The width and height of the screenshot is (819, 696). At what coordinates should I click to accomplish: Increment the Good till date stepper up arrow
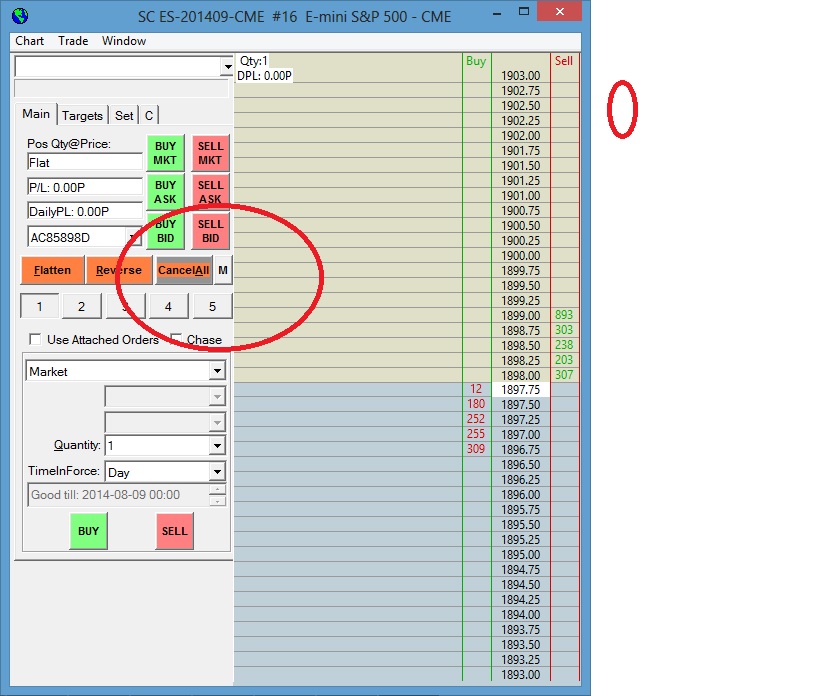217,489
